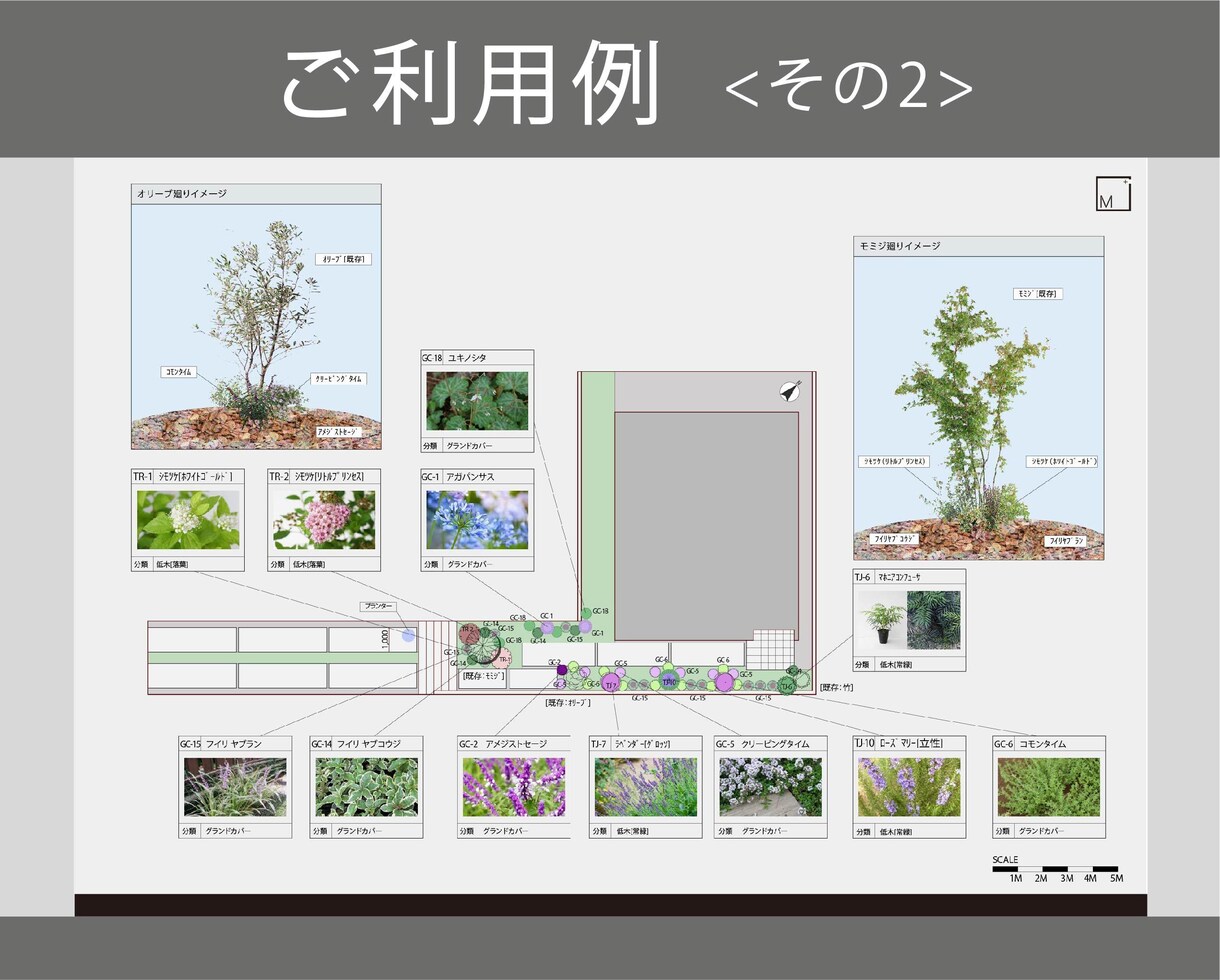Open the maple tree image illustration
The height and width of the screenshot is (980, 1220).
coord(979,408)
